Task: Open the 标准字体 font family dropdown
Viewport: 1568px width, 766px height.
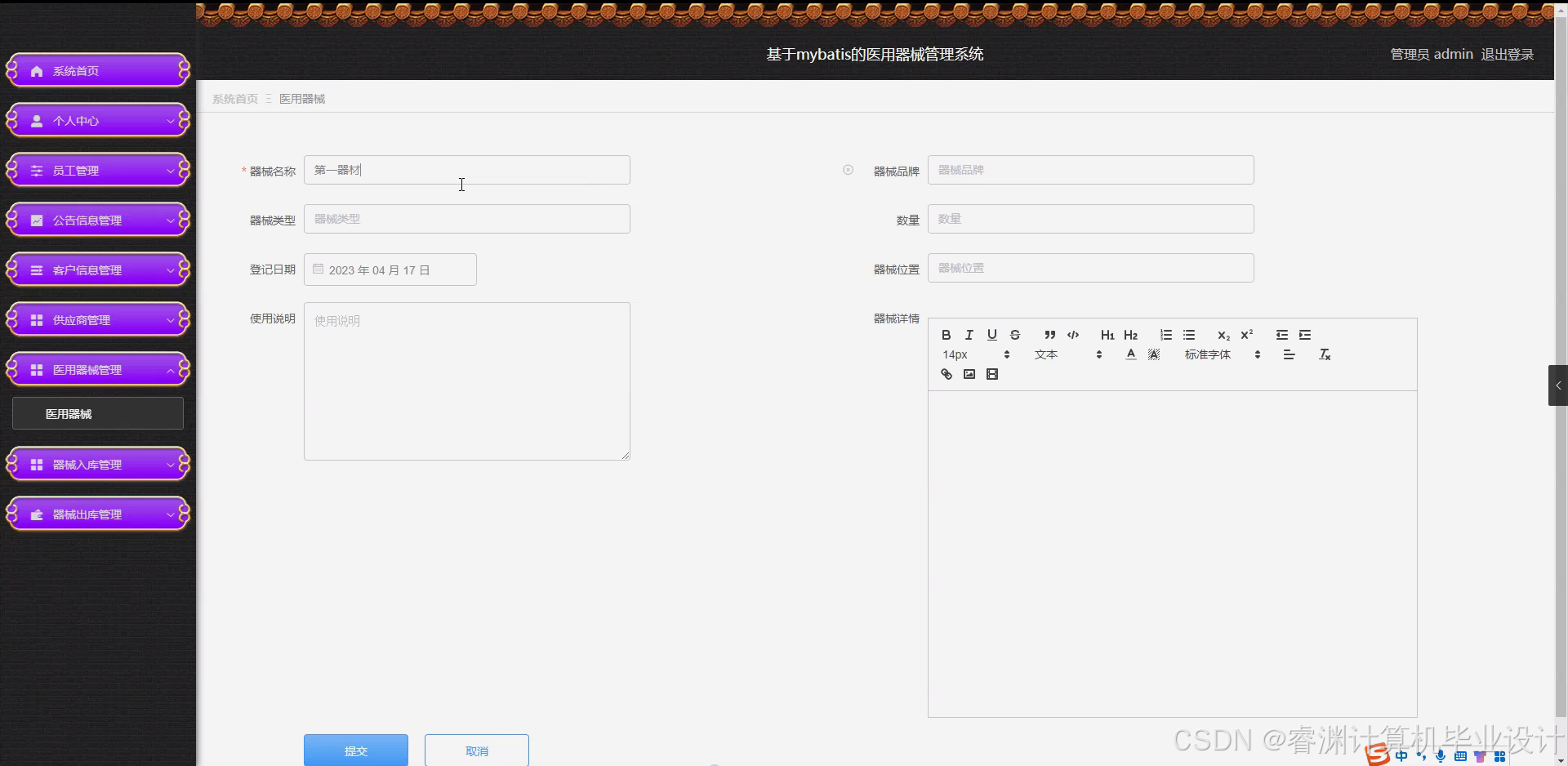Action: click(x=1217, y=354)
